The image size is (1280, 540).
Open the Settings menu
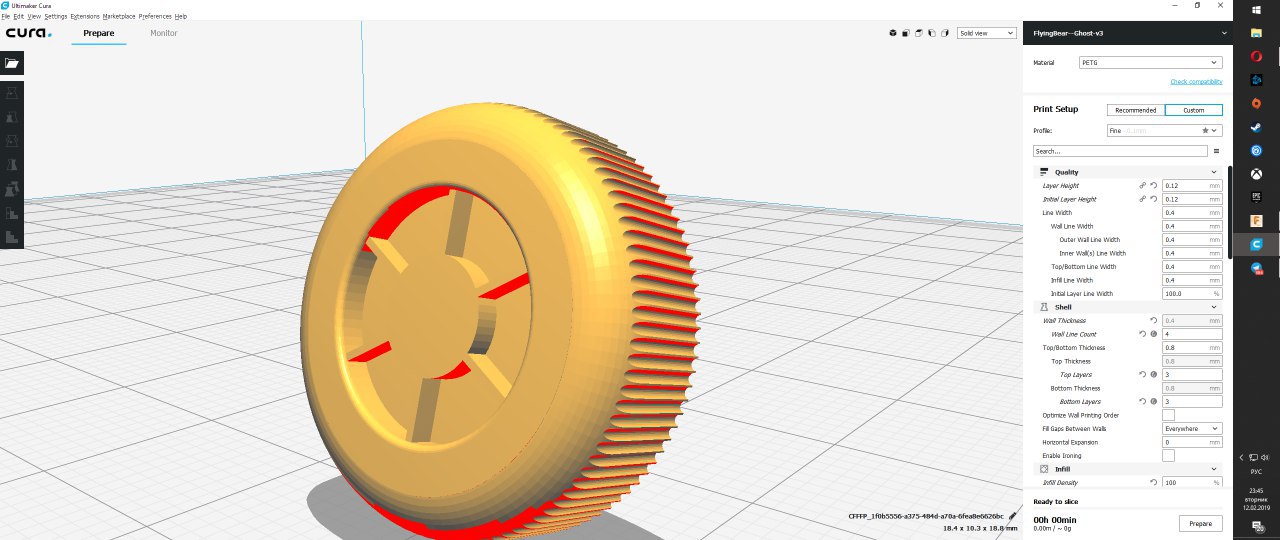tap(56, 17)
